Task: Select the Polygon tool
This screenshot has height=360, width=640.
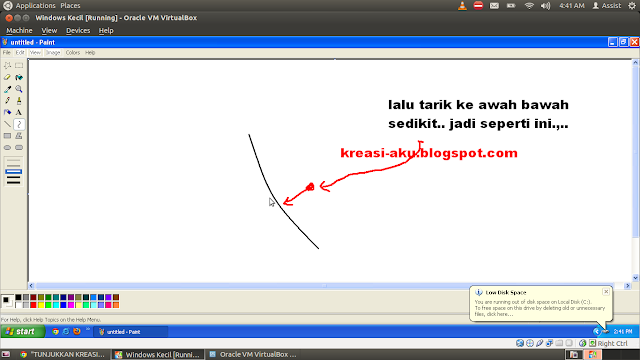Action: coord(19,136)
